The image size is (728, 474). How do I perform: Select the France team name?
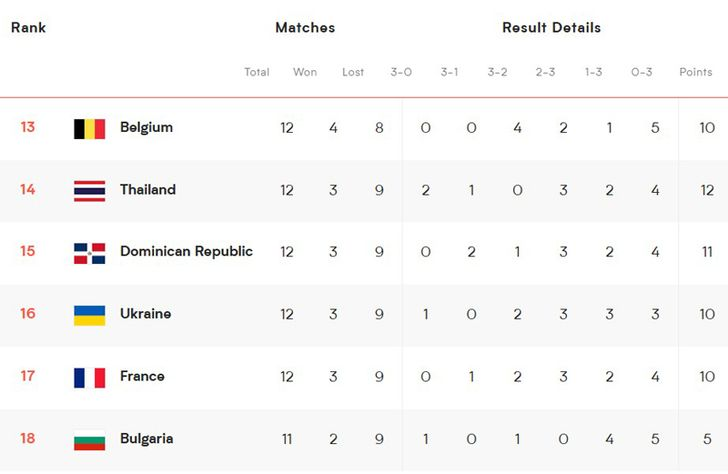pos(142,376)
